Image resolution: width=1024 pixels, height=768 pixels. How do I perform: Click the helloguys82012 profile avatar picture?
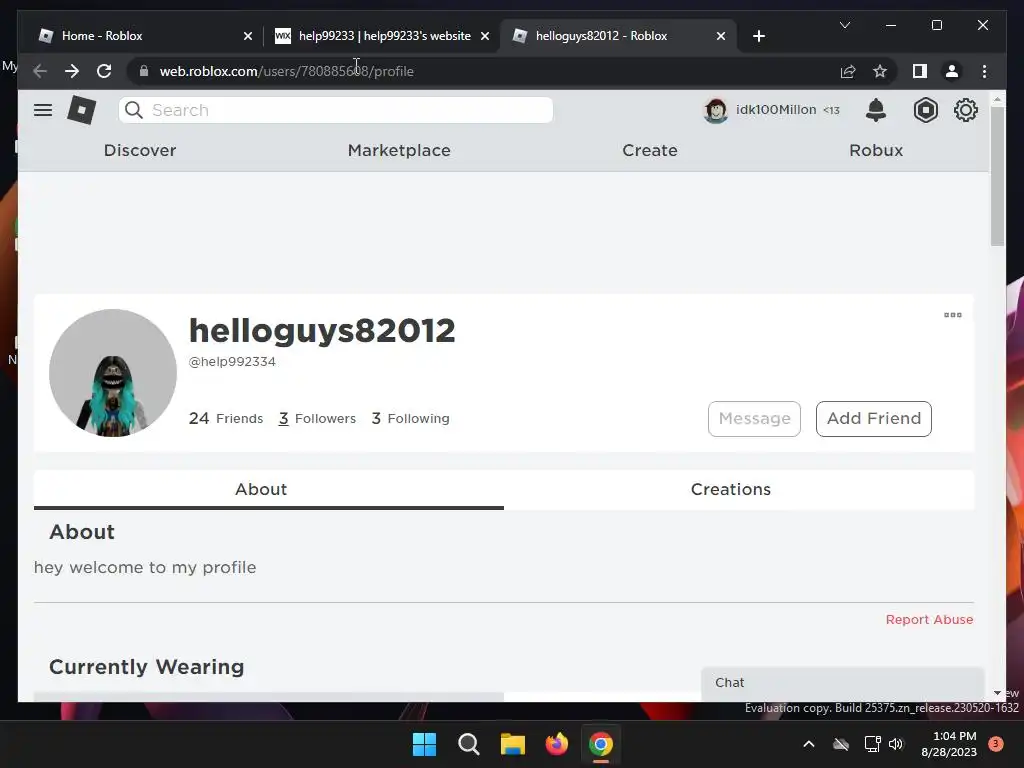coord(113,373)
